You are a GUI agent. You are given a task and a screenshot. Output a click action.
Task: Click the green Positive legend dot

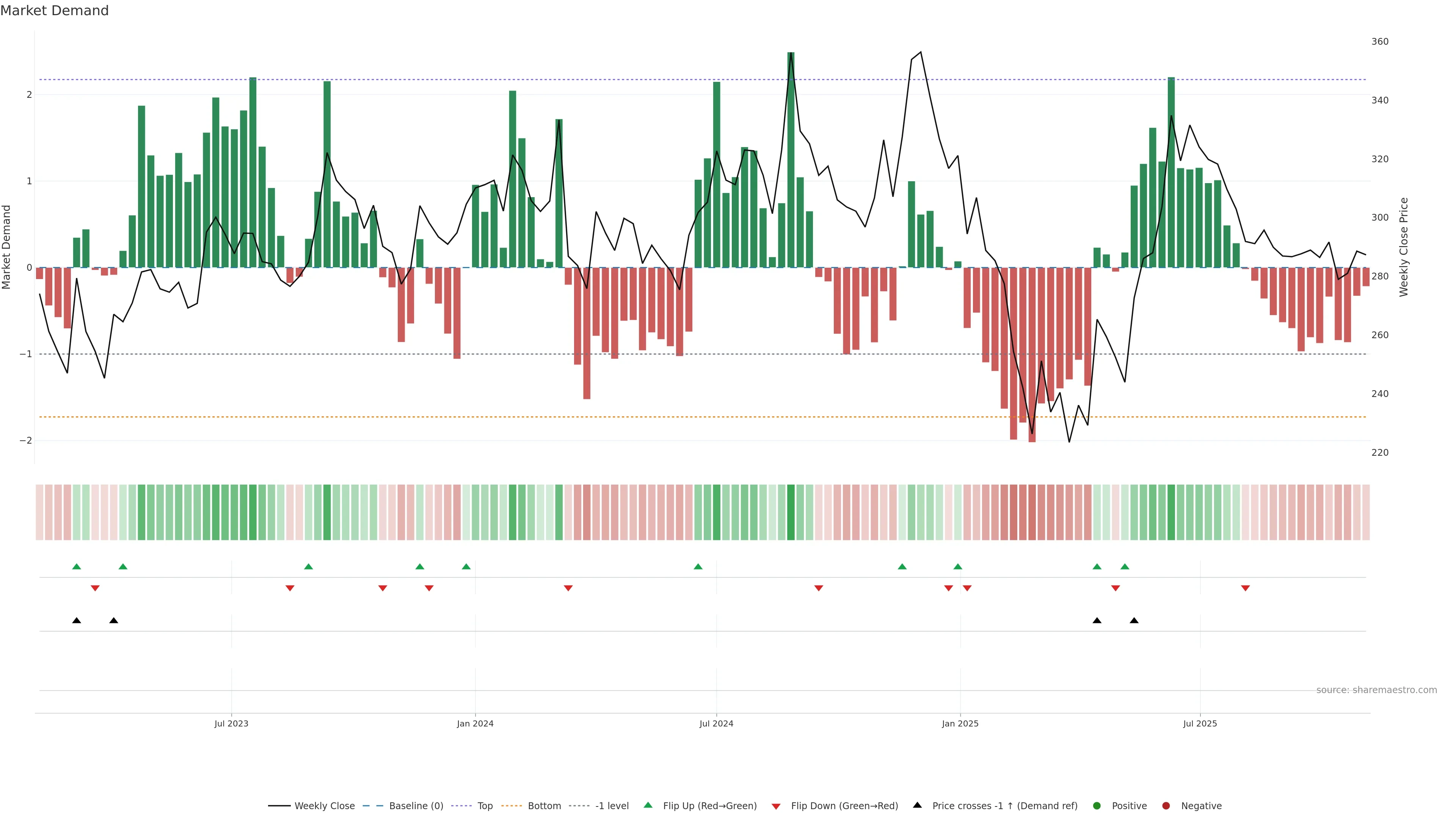pyautogui.click(x=1097, y=805)
